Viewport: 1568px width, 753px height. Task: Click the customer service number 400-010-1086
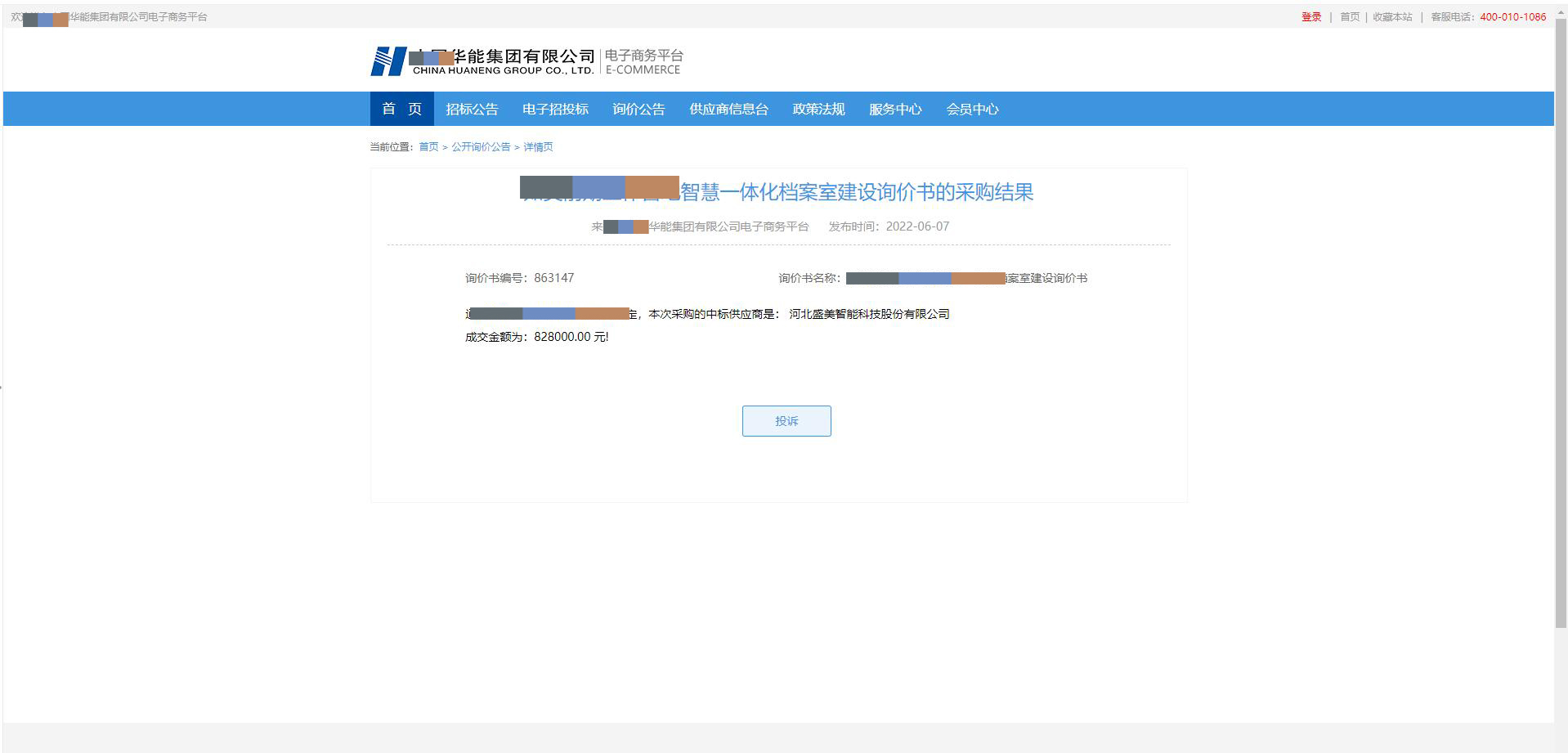pos(1512,17)
